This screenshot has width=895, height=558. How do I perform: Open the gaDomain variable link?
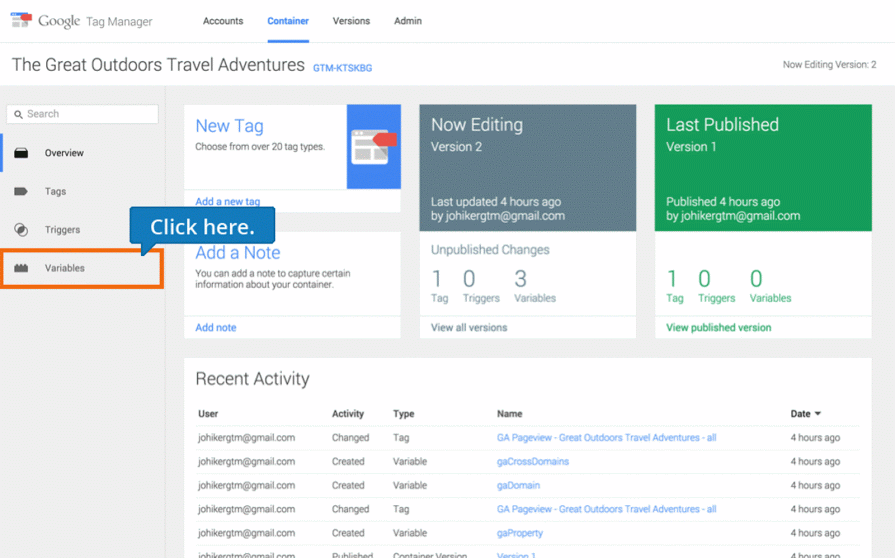pos(518,486)
